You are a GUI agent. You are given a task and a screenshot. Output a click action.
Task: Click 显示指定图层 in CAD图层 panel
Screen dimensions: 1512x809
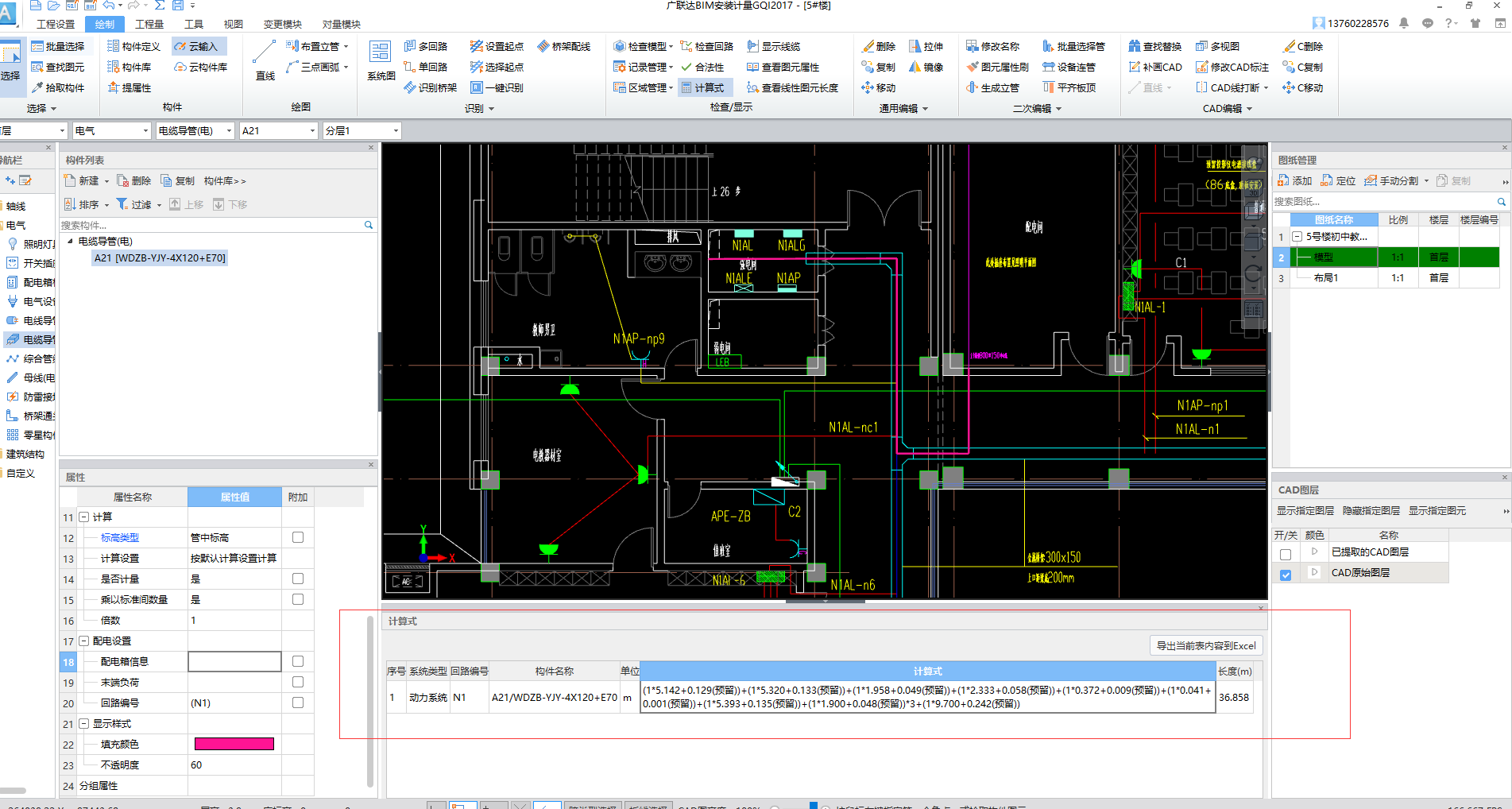pos(1305,510)
